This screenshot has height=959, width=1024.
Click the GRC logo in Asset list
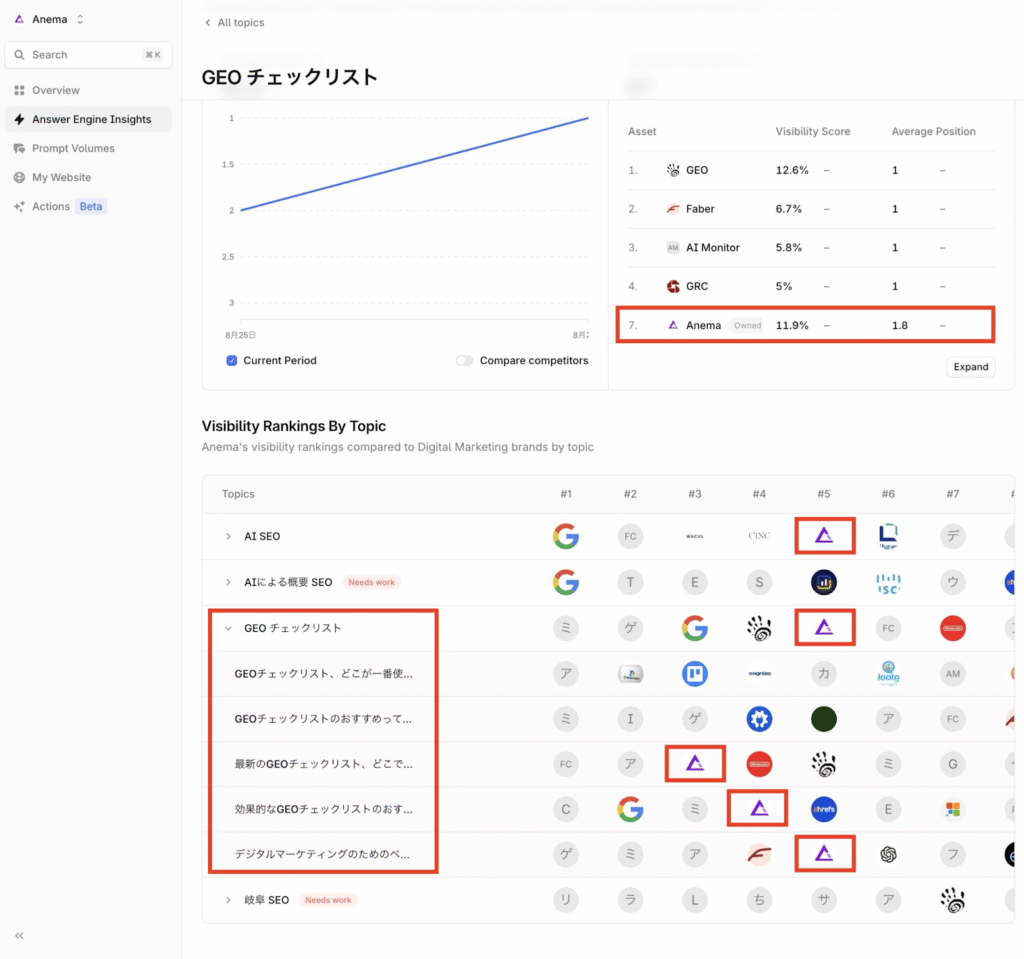[673, 286]
